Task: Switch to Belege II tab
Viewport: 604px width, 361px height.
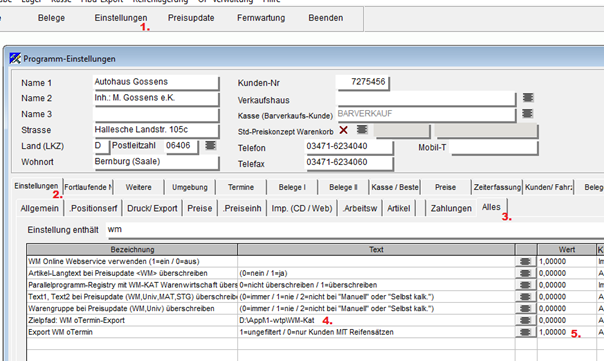Action: point(343,187)
